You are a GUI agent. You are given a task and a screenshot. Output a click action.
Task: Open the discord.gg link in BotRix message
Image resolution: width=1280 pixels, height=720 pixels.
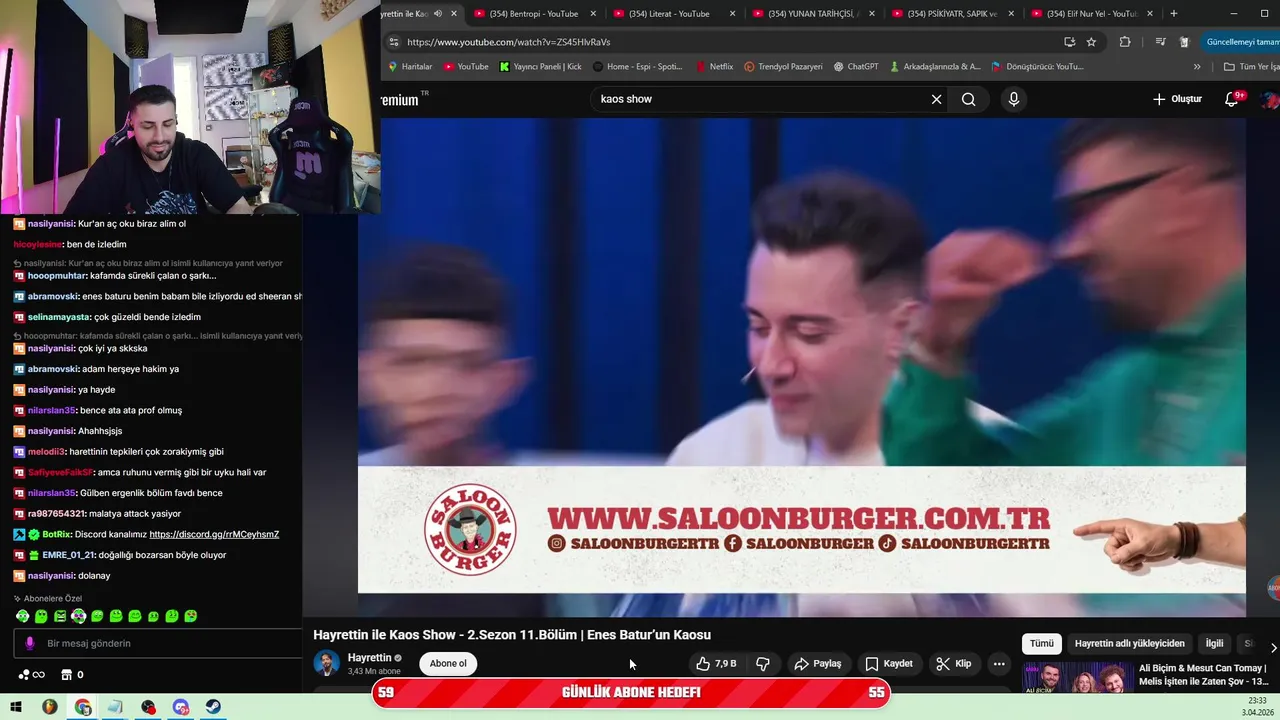(x=214, y=534)
